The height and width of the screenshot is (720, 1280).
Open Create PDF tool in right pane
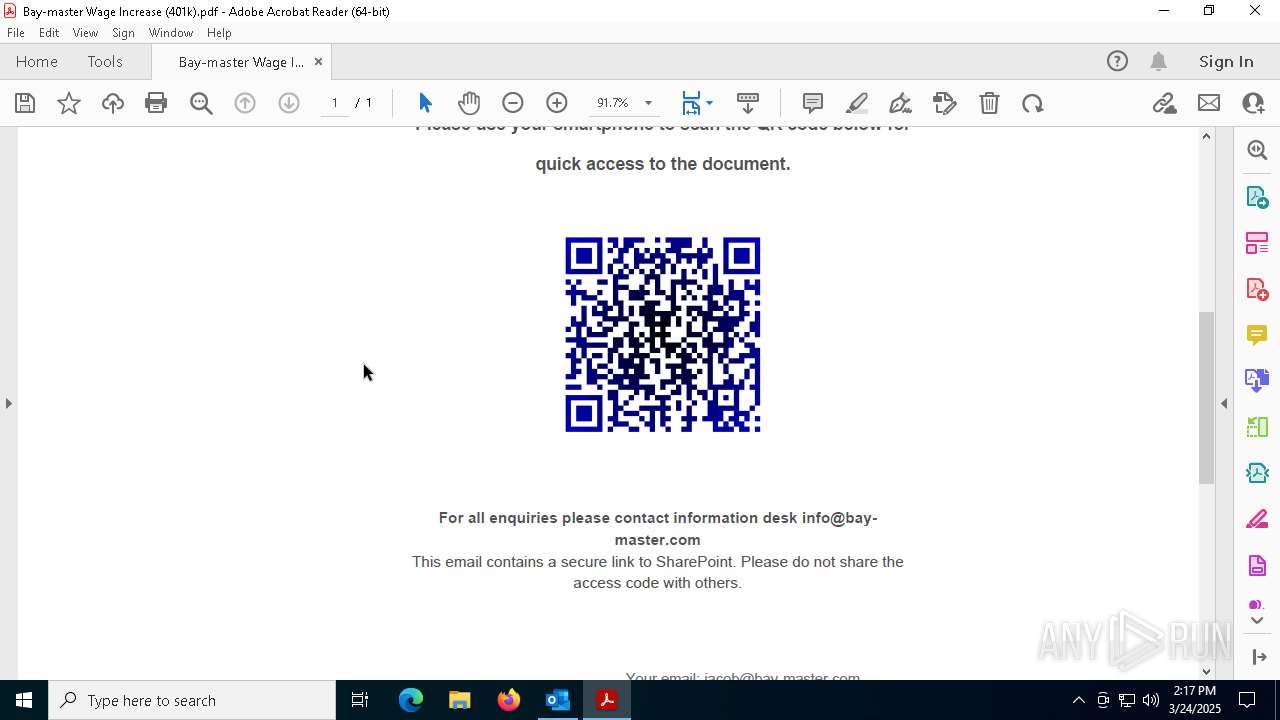(x=1257, y=289)
